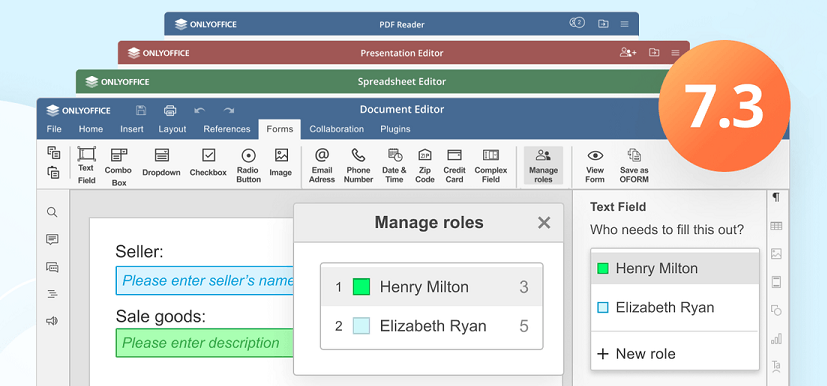This screenshot has width=827, height=386.
Task: Choose Elizabeth Ryan in role dropdown list
Action: tap(675, 307)
